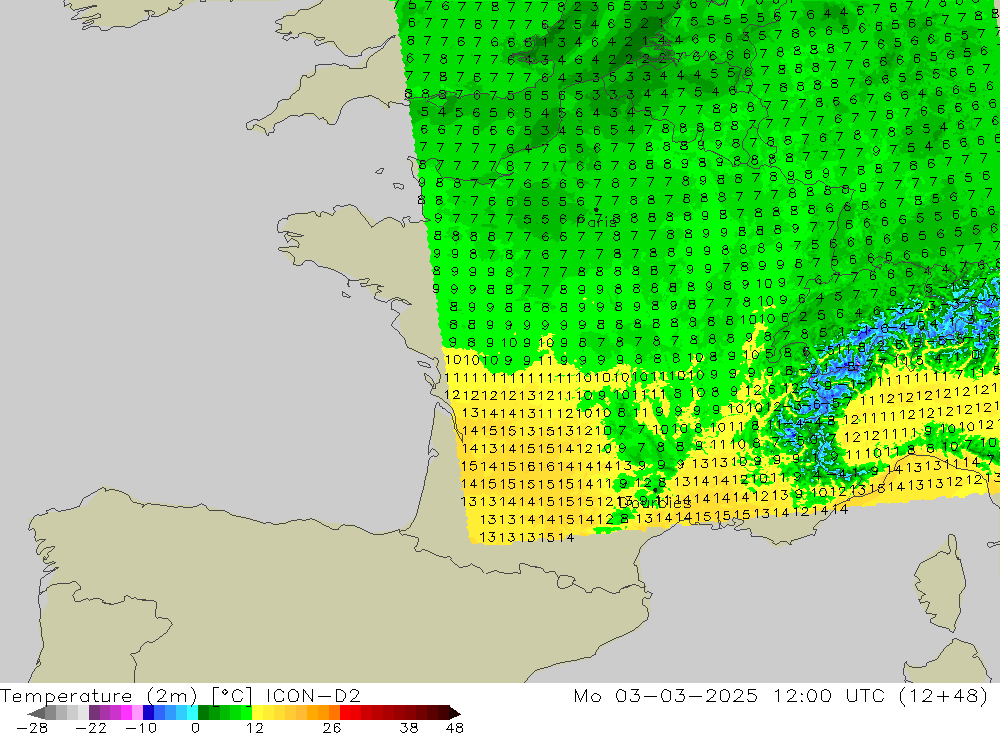Click the dark right arrow of the color scale
This screenshot has width=1000, height=733.
coord(454,713)
